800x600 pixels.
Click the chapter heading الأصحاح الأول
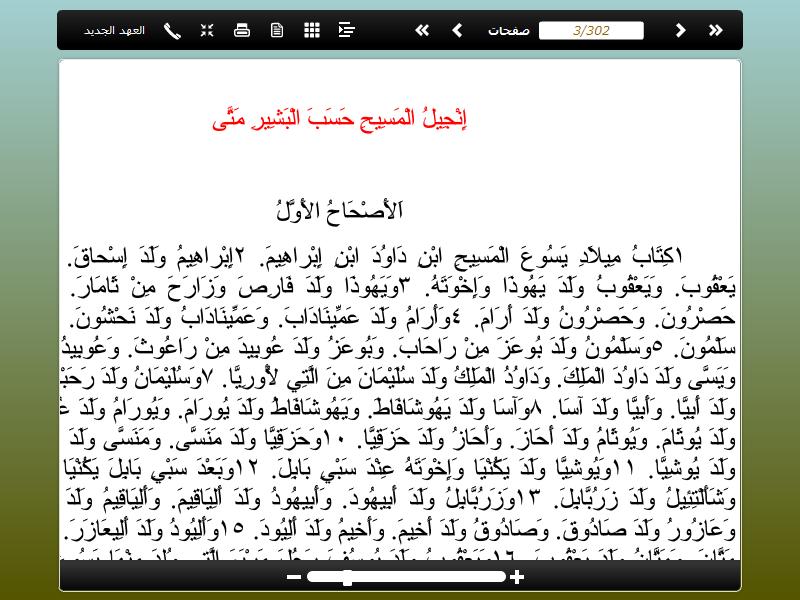pos(339,210)
